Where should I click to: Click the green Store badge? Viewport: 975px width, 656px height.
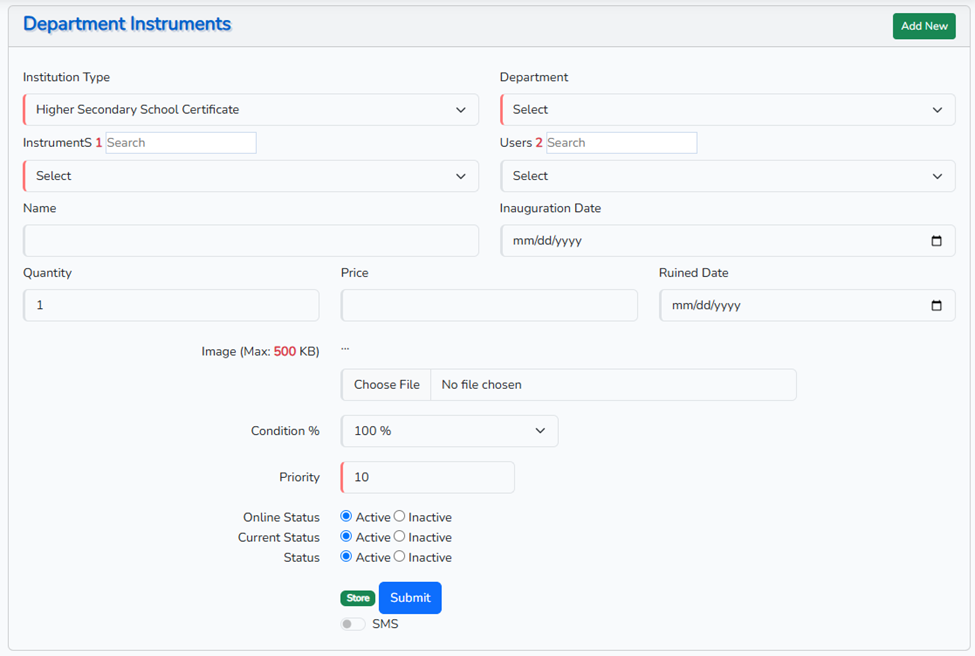358,598
